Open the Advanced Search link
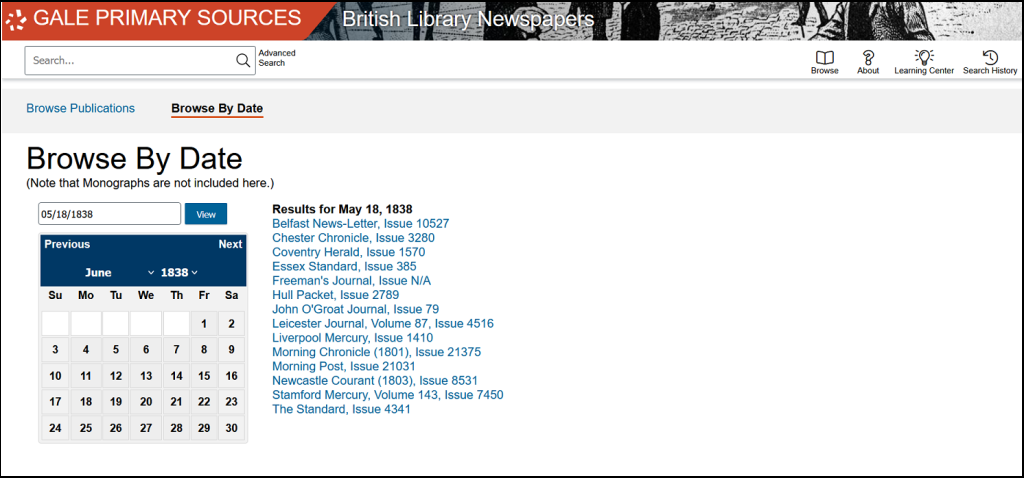The height and width of the screenshot is (478, 1024). [x=277, y=58]
